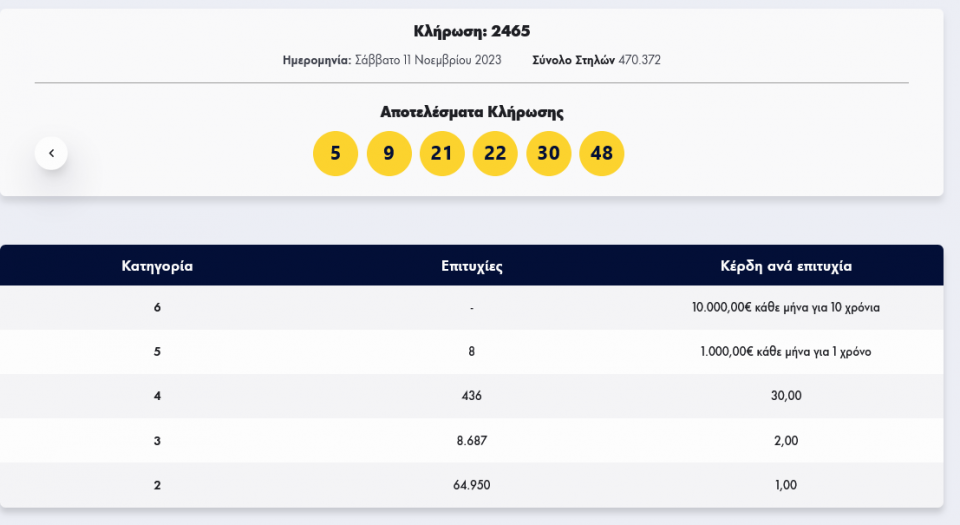
Task: Click the Κέρδη ανά επιτυχία column header
Action: [x=786, y=266]
